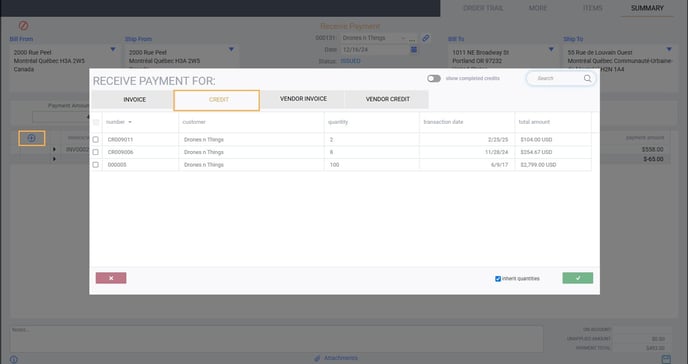The image size is (688, 364).
Task: Click the blue link icon beside customer field
Action: (x=426, y=38)
